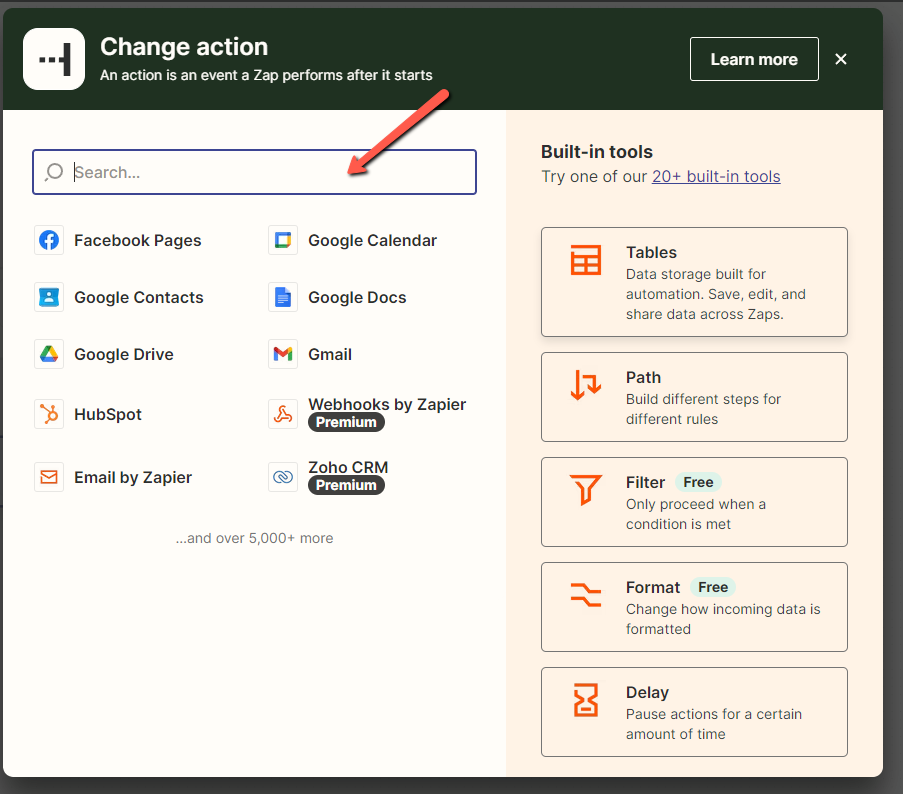Select Webhooks by Zapier label
The height and width of the screenshot is (794, 903).
387,404
